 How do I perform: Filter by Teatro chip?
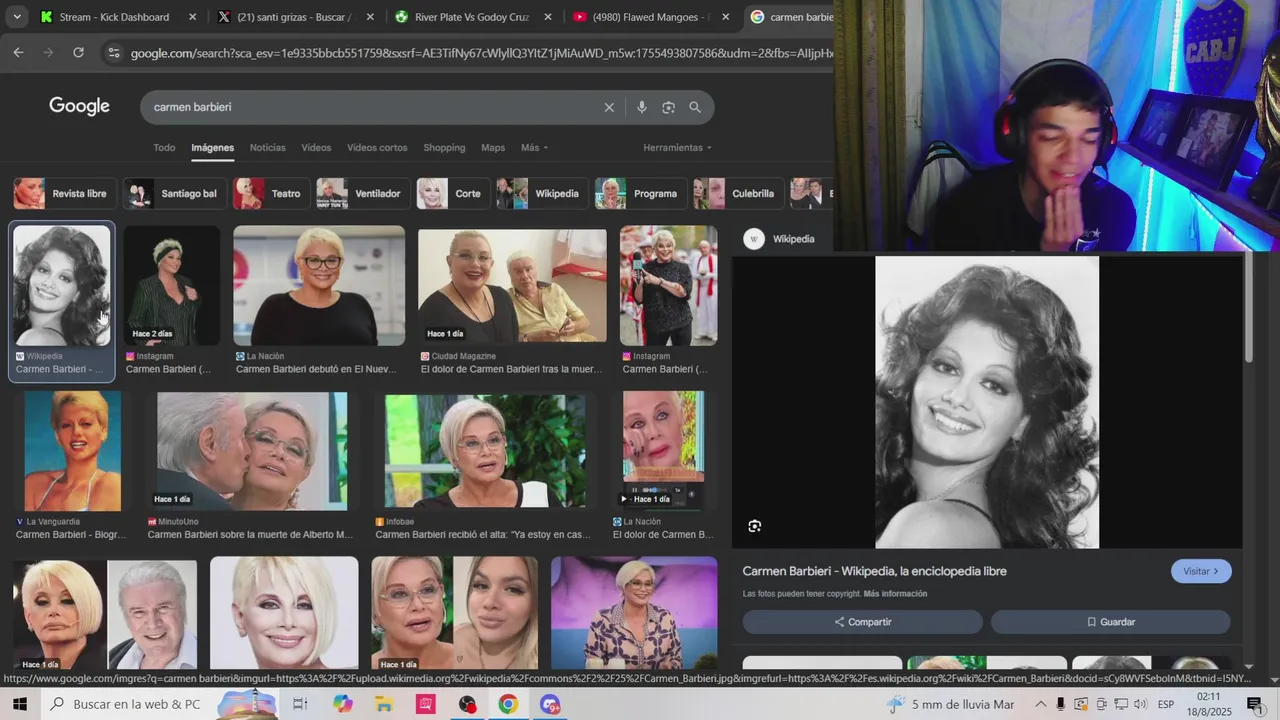[x=271, y=194]
